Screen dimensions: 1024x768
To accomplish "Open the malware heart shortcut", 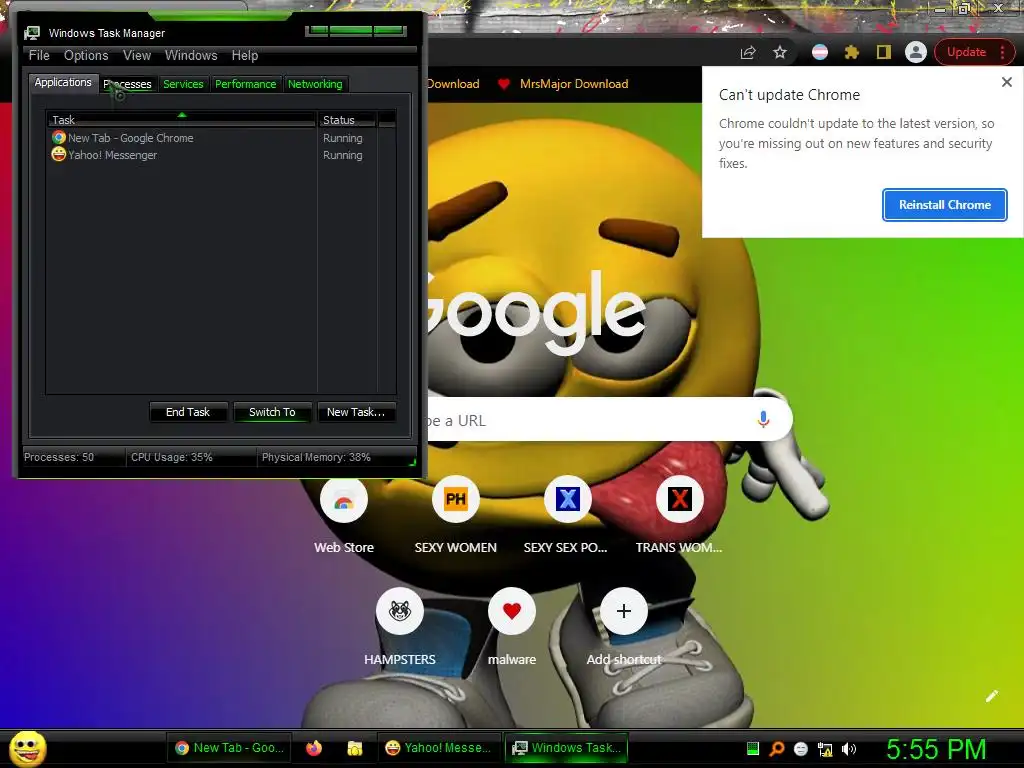I will pyautogui.click(x=512, y=627).
